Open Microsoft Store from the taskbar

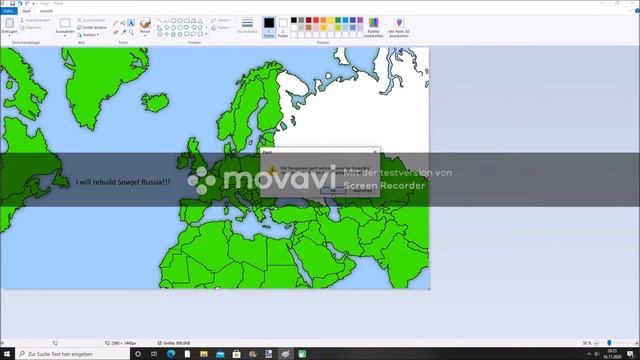point(236,354)
